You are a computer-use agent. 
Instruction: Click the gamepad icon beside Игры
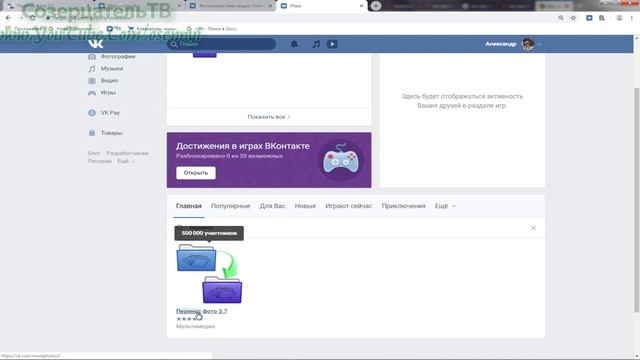92,93
